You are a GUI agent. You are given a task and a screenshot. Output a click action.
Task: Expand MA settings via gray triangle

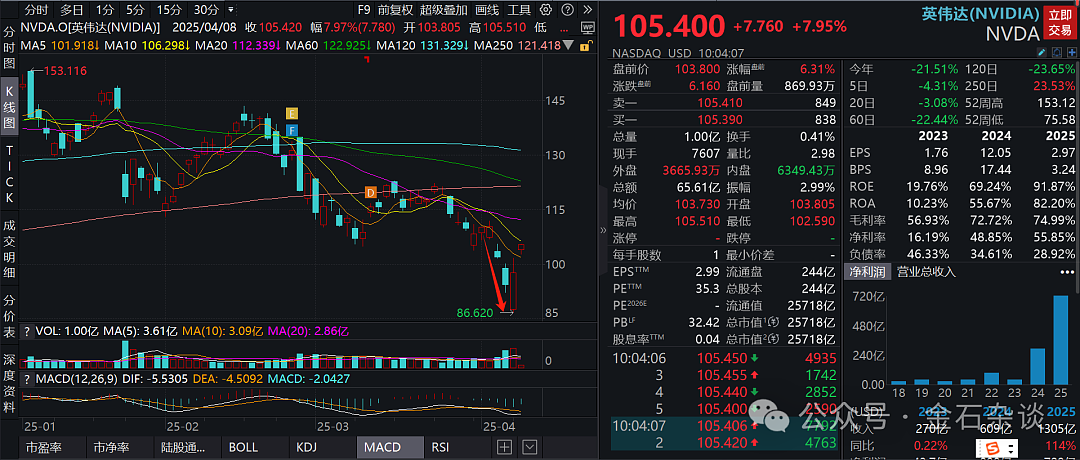[x=568, y=45]
